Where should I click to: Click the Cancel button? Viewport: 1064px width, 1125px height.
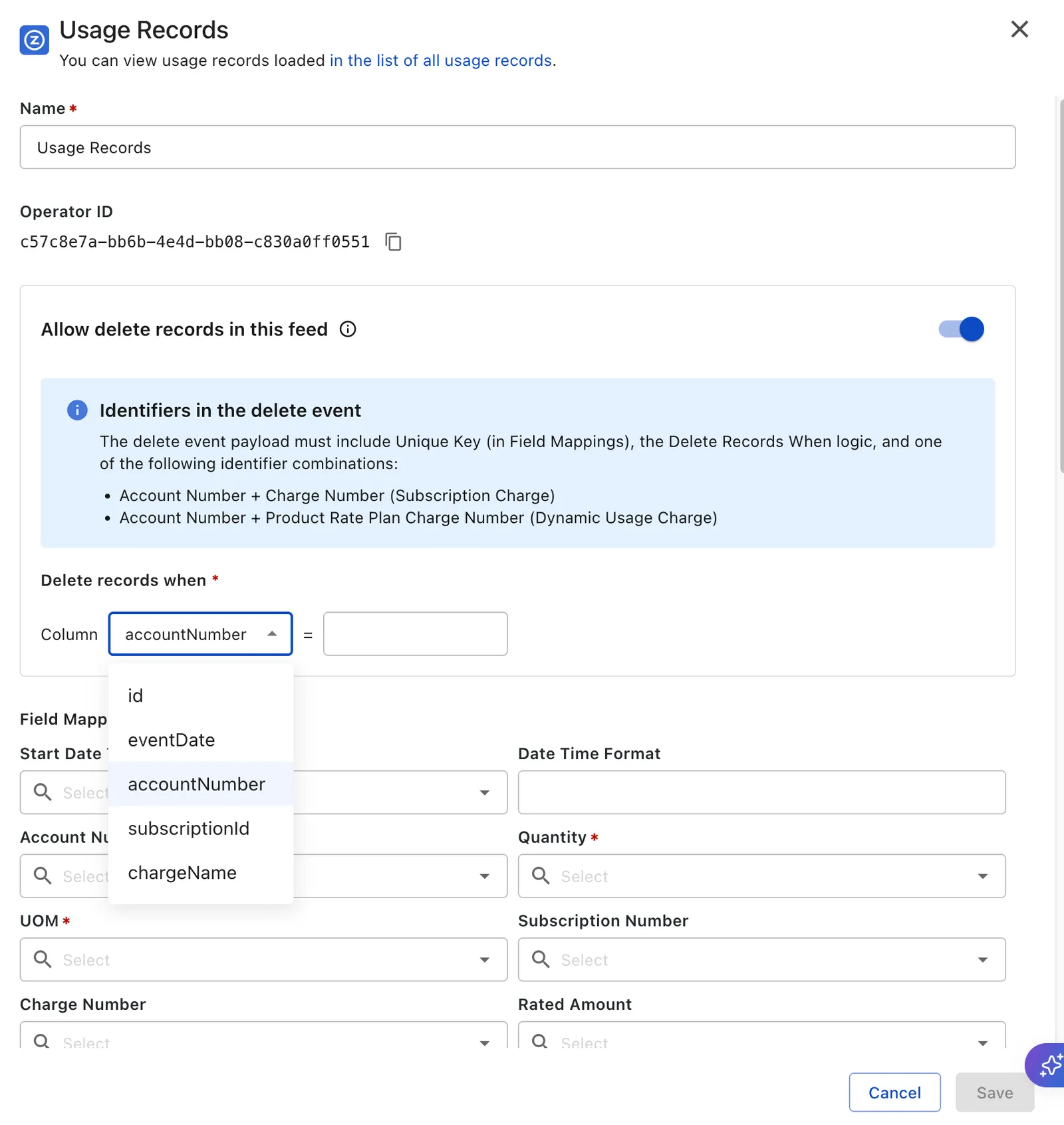(x=894, y=1092)
